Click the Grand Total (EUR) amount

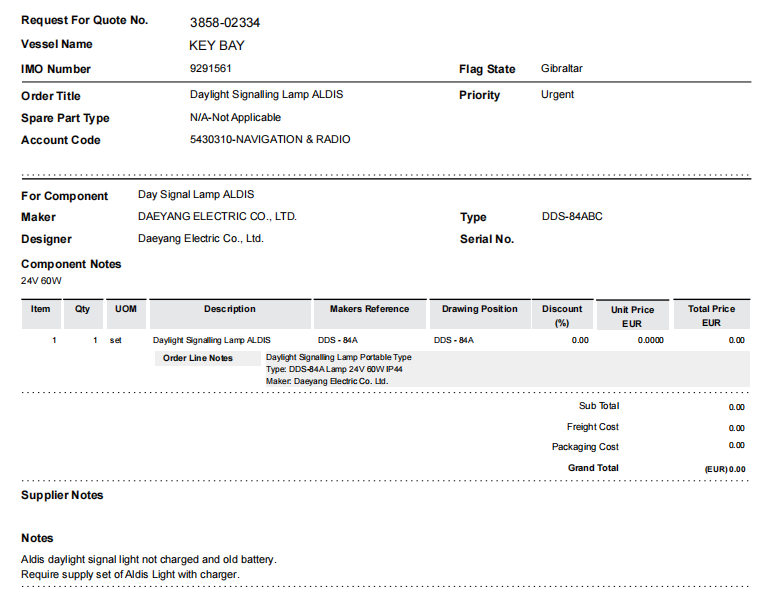725,468
